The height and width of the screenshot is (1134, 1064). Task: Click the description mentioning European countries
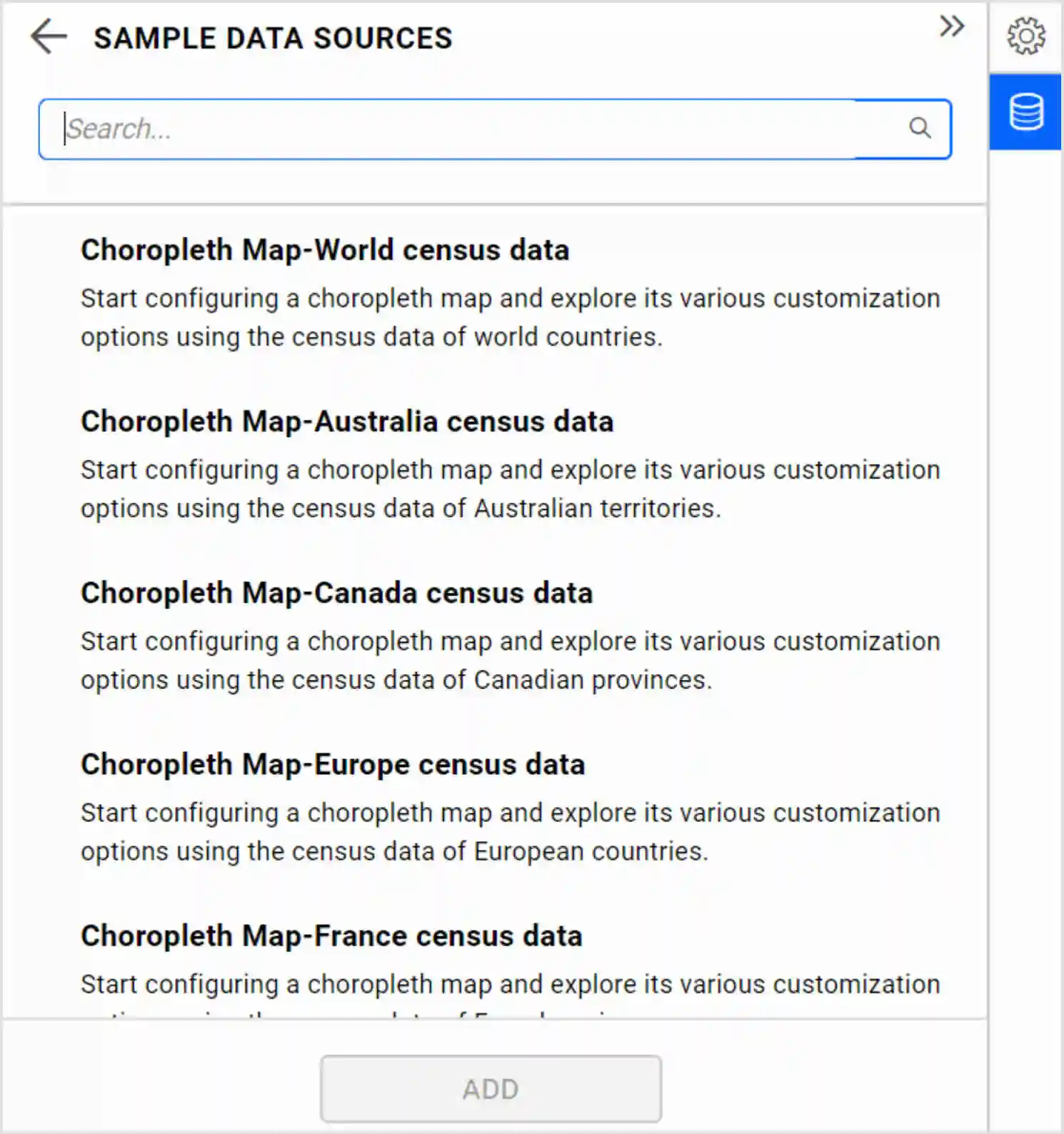pyautogui.click(x=510, y=832)
